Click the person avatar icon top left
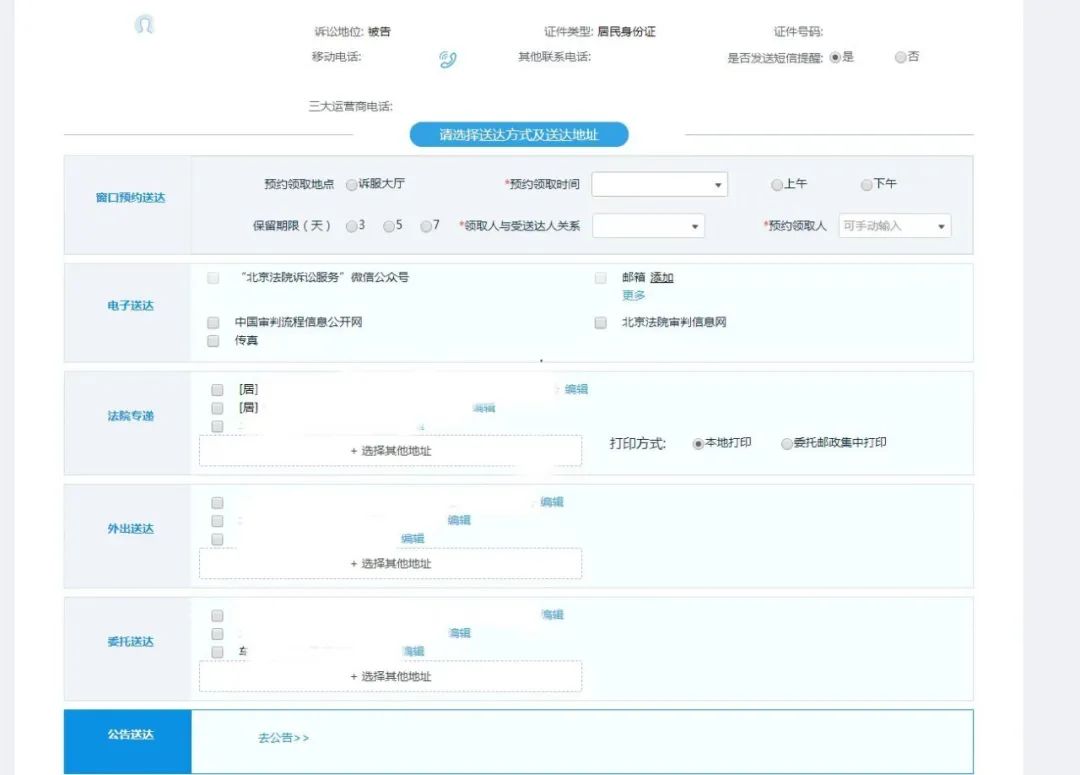This screenshot has width=1080, height=775. coord(145,24)
